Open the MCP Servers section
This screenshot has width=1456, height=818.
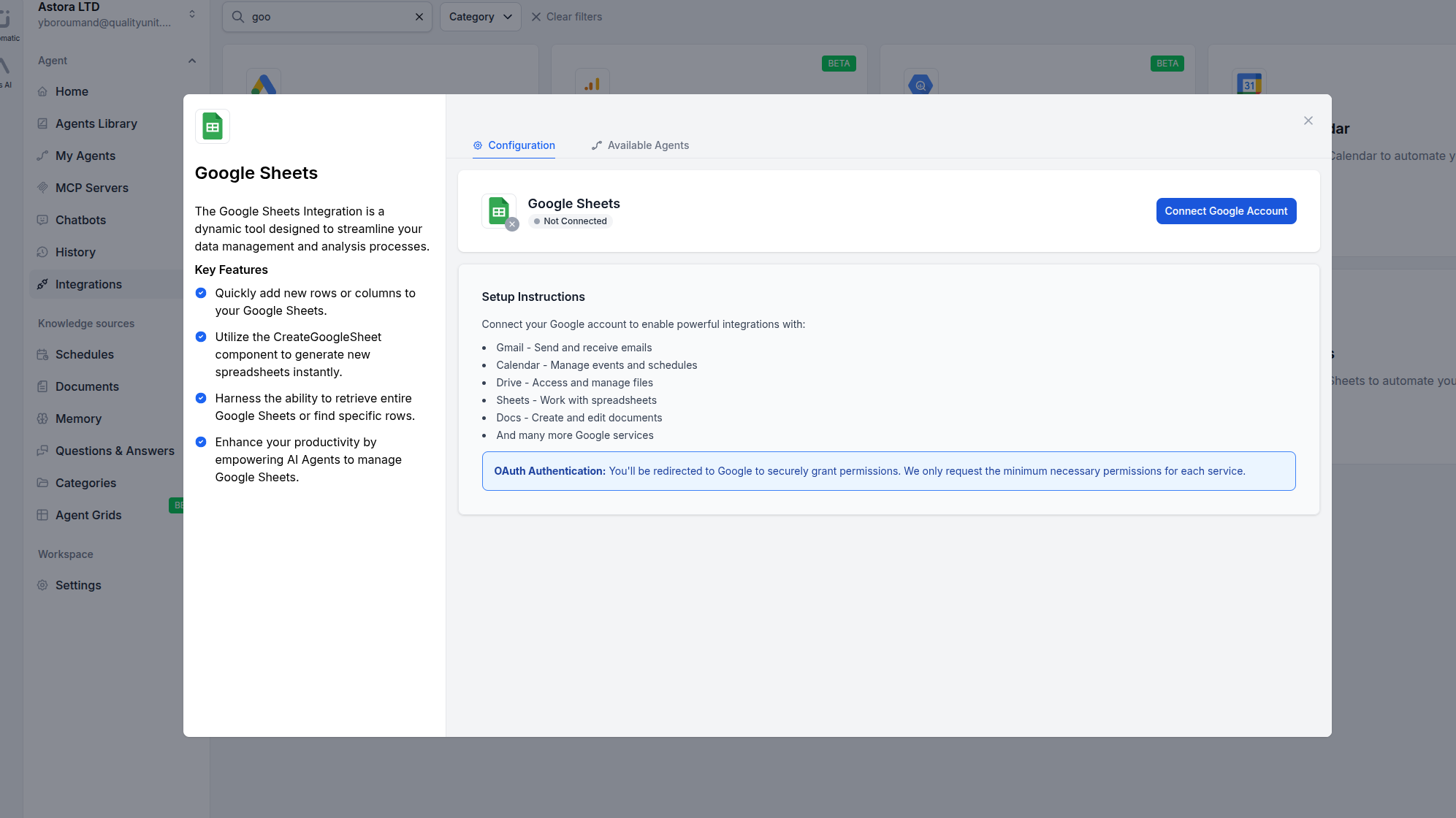pyautogui.click(x=92, y=188)
